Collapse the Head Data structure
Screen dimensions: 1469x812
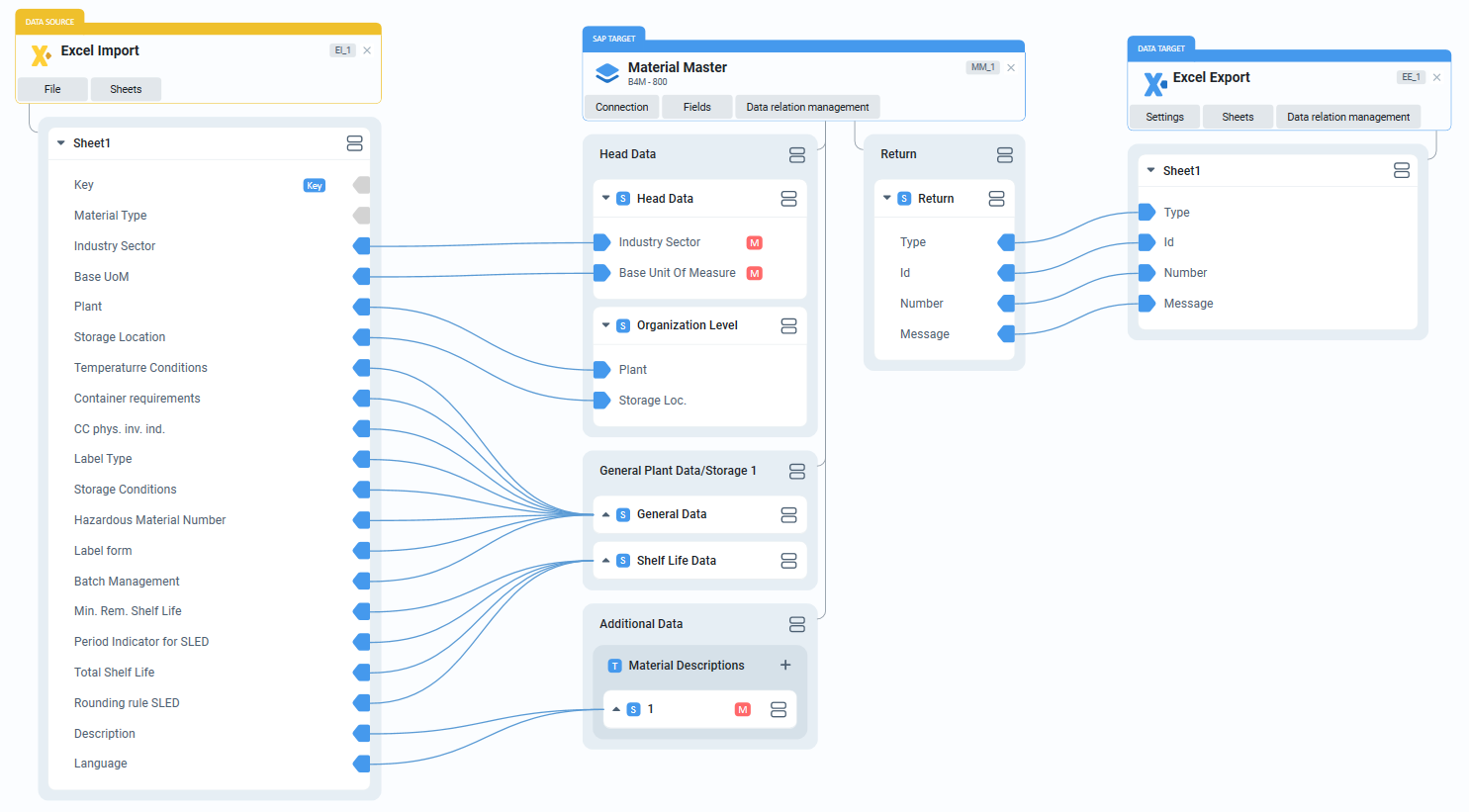pos(605,198)
